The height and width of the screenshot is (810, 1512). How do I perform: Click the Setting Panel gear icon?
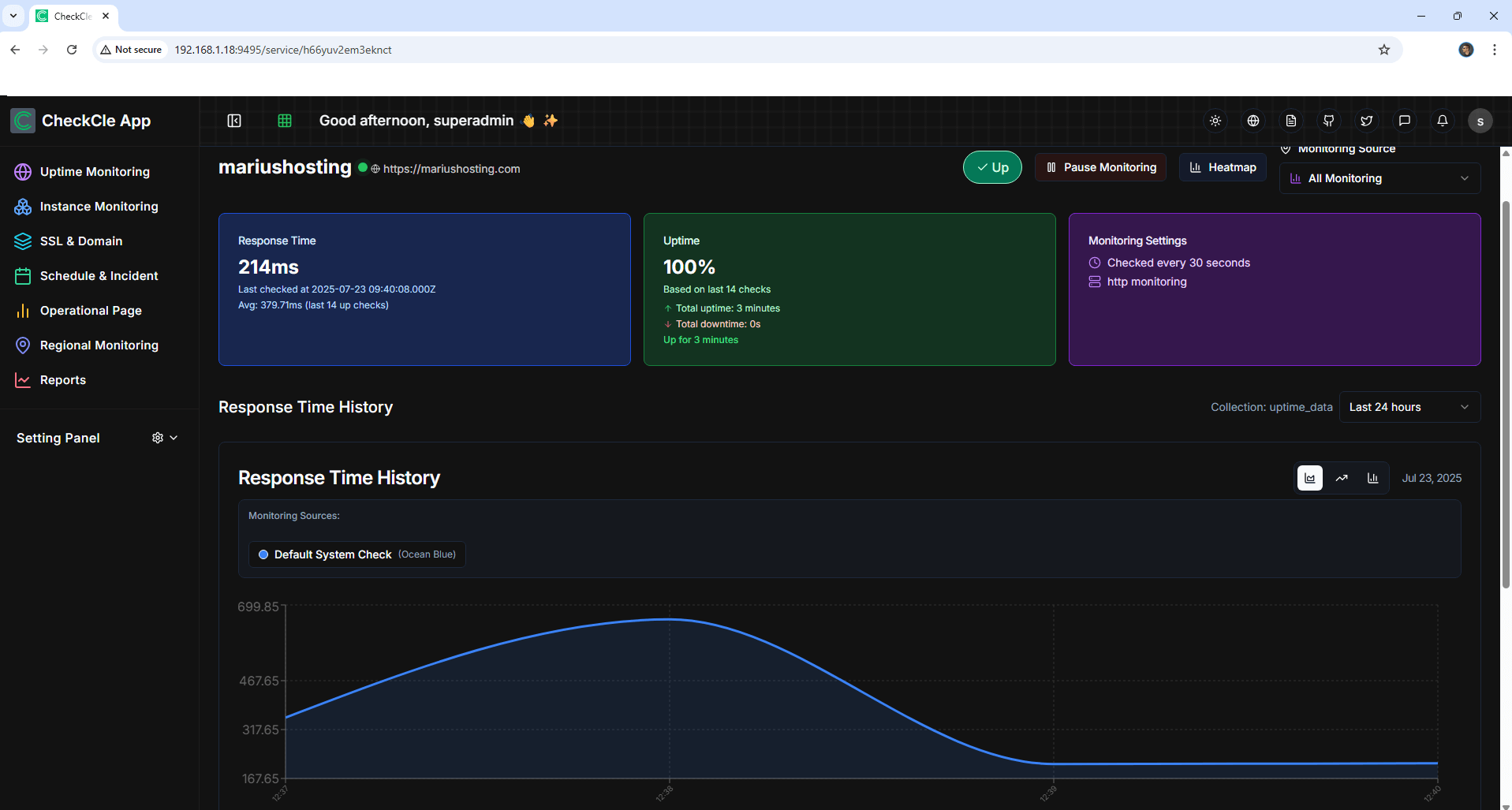pyautogui.click(x=158, y=438)
